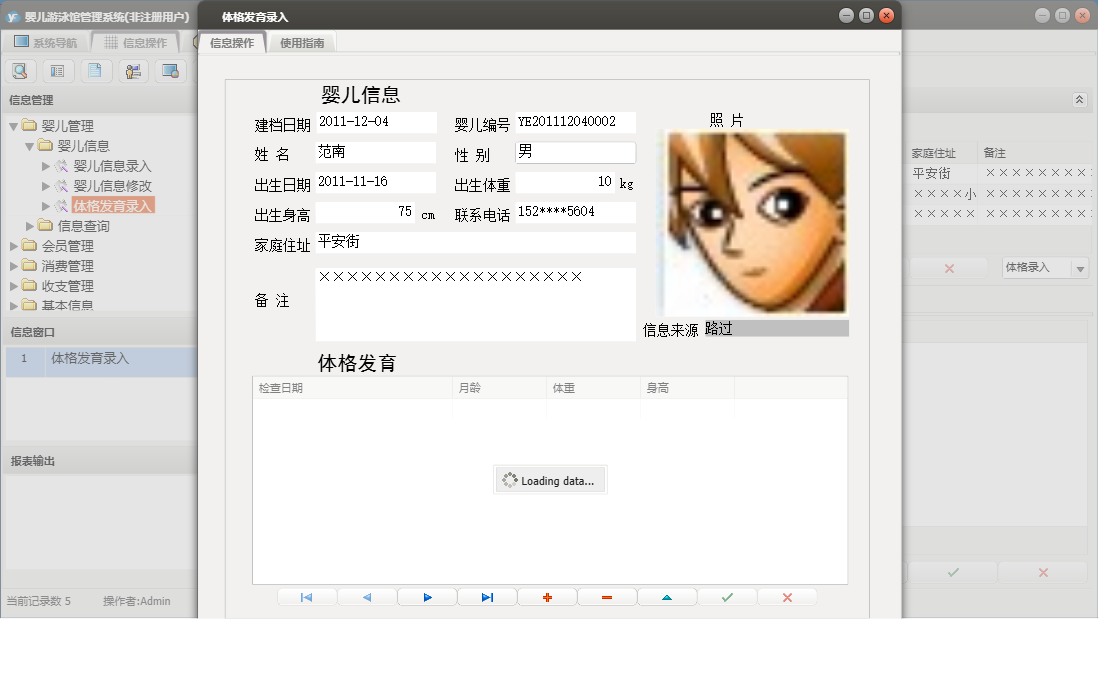
Task: Confirm record with the green checkmark icon
Action: [x=727, y=596]
